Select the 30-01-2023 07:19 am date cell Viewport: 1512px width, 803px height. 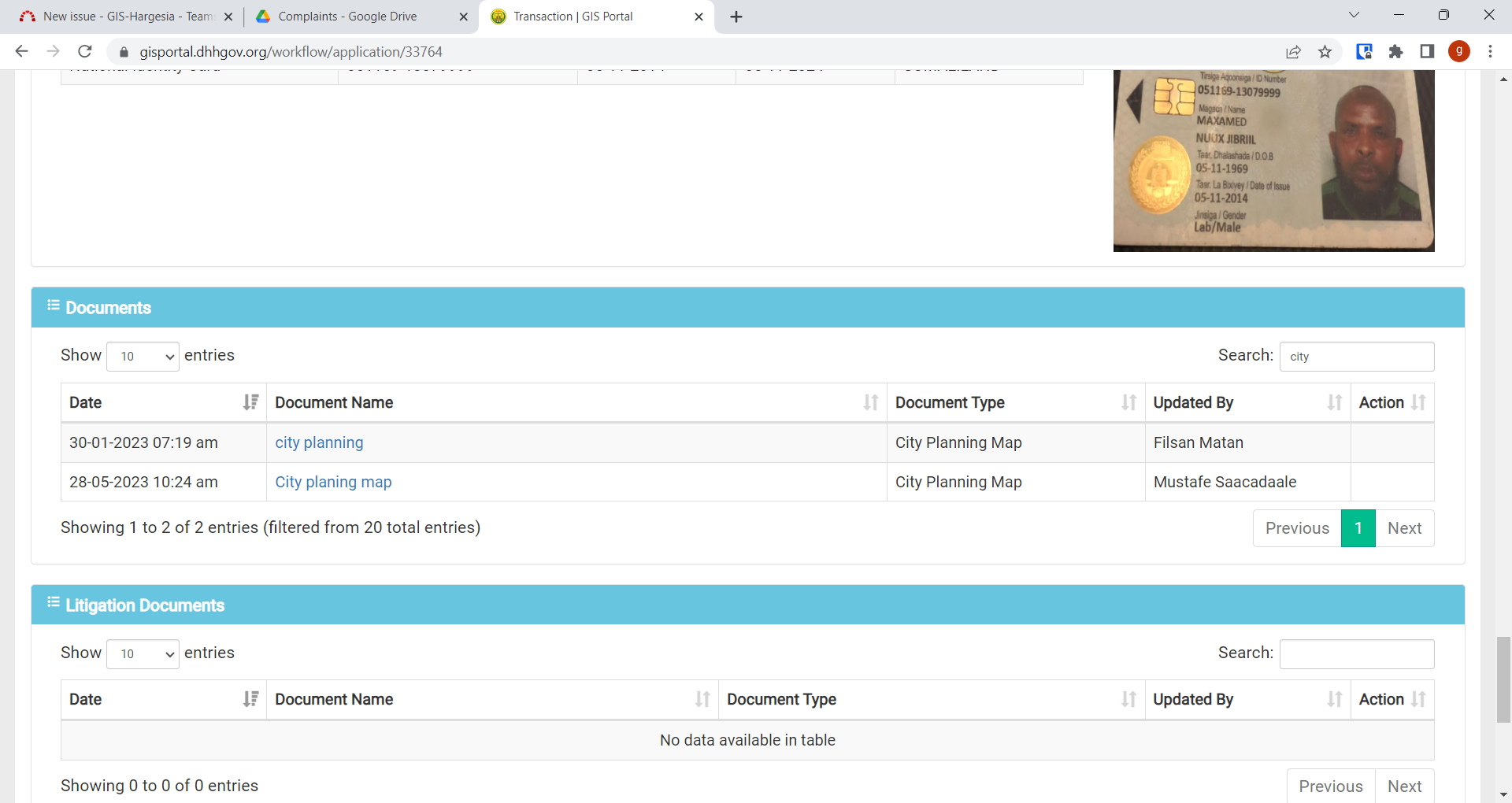coord(164,442)
